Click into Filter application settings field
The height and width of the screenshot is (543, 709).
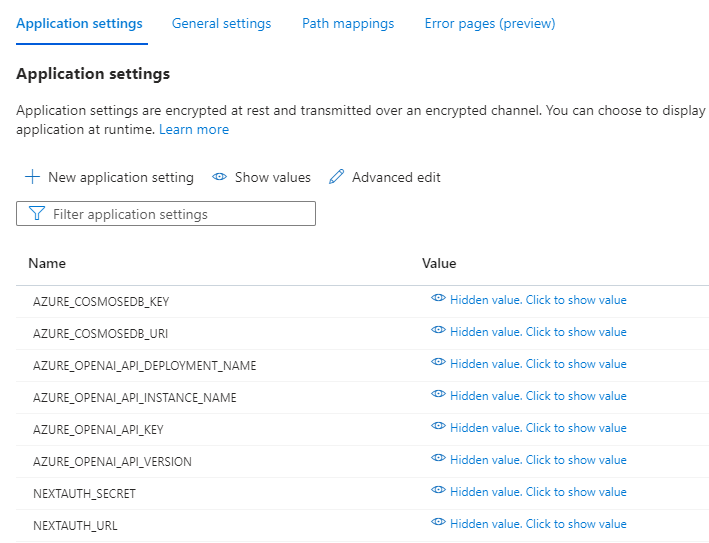166,214
